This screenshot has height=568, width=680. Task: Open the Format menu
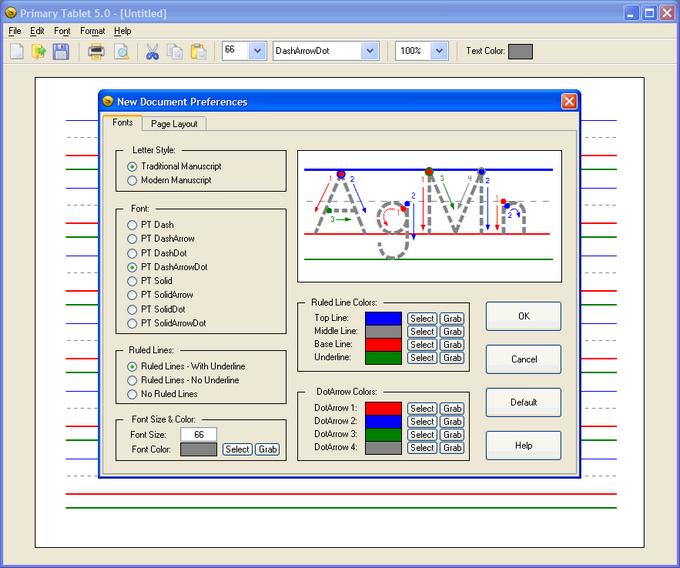[92, 31]
